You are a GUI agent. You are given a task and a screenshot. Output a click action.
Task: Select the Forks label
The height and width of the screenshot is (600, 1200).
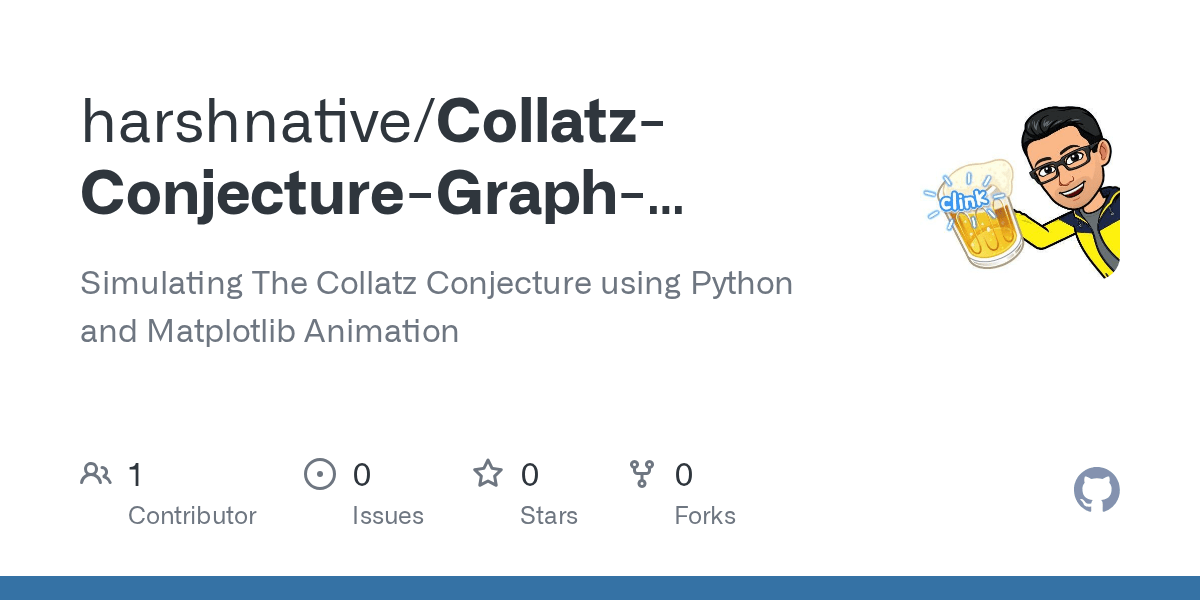coord(704,516)
